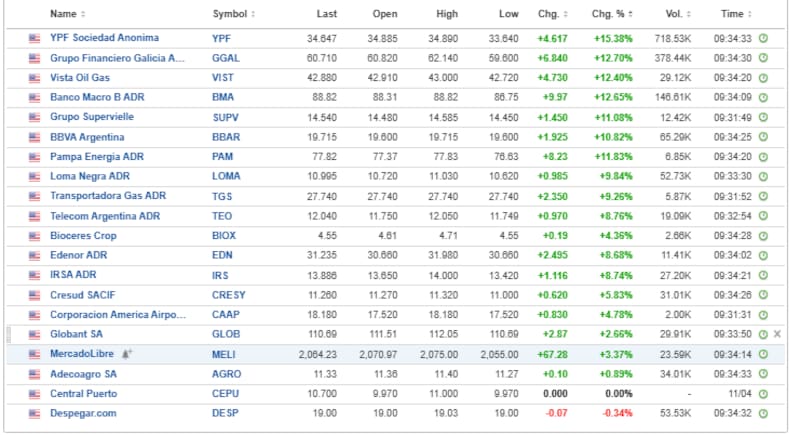This screenshot has width=800, height=435.
Task: Click the clock icon in the Edenor ADR row
Action: (763, 255)
